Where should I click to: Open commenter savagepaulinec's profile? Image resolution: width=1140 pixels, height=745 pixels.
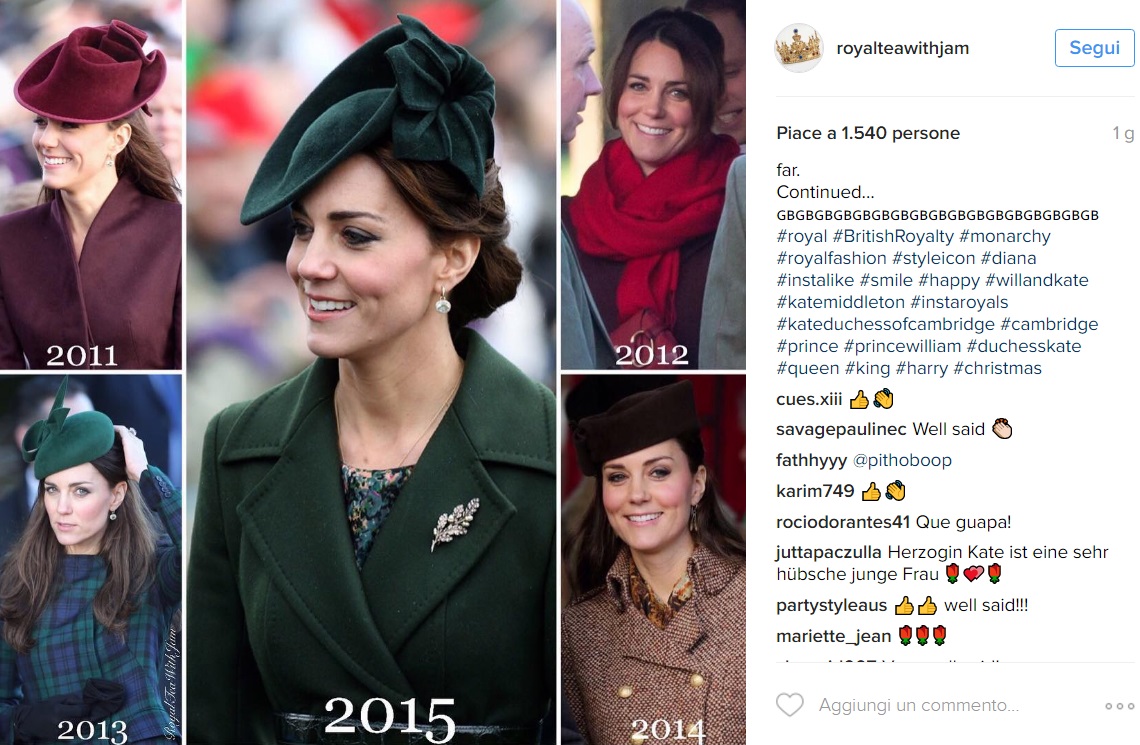click(841, 430)
